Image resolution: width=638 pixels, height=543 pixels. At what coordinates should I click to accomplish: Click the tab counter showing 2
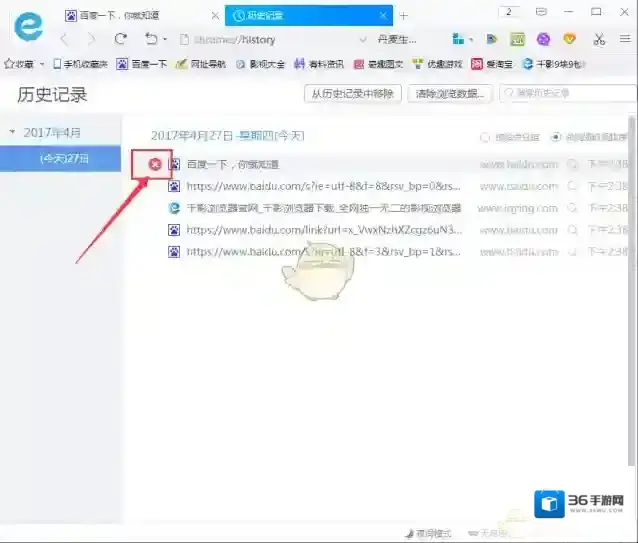click(x=509, y=12)
